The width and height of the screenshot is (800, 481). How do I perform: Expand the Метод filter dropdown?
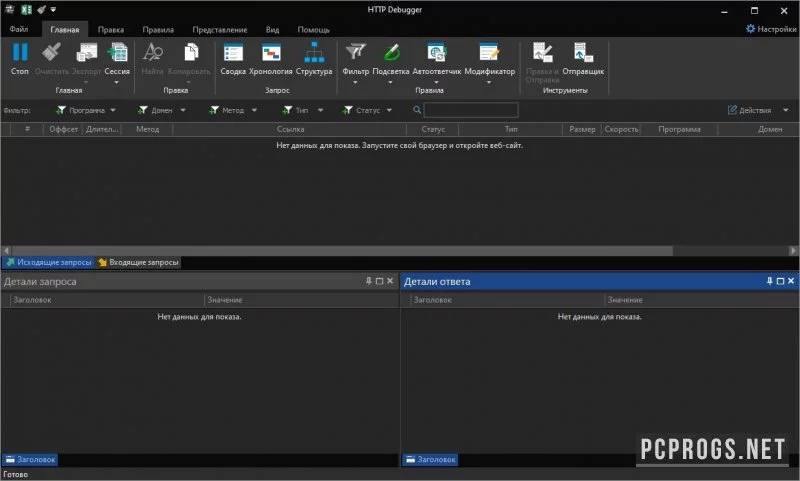(x=254, y=110)
